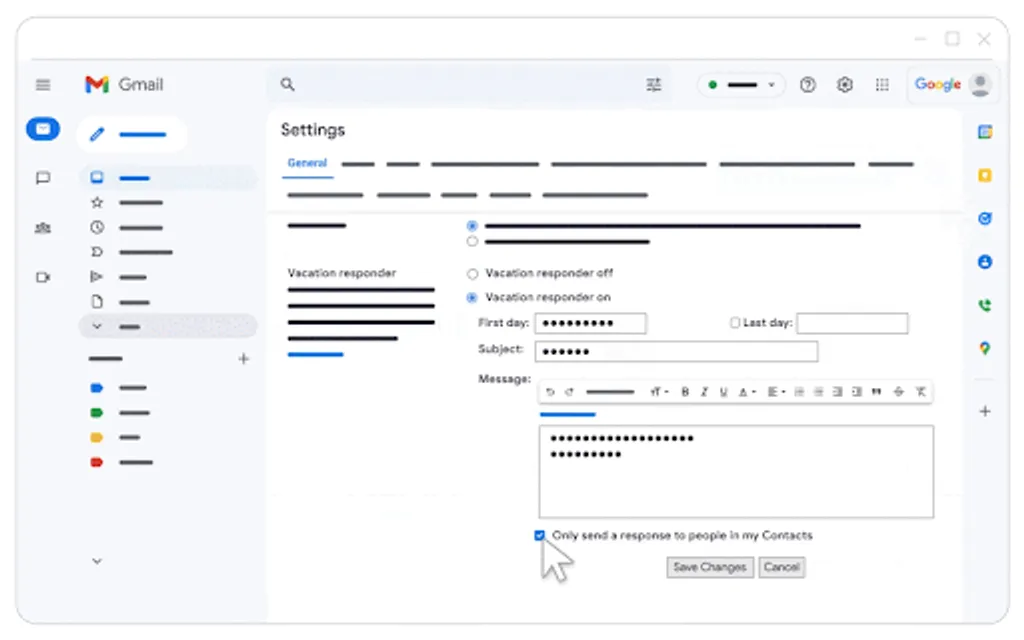
Task: Click the Compose pencil button
Action: click(131, 135)
